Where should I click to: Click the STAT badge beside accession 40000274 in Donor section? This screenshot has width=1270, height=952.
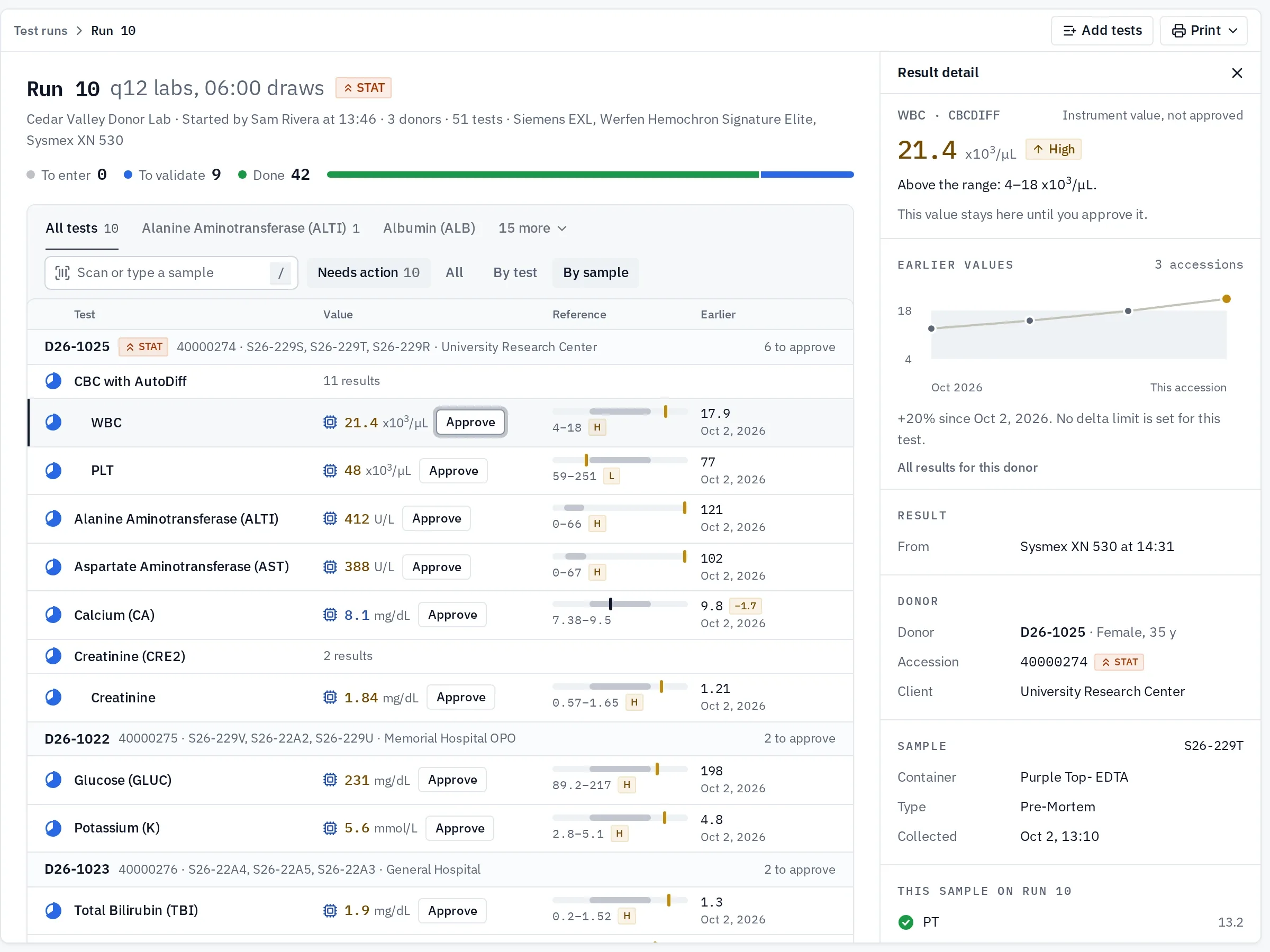click(x=1119, y=662)
